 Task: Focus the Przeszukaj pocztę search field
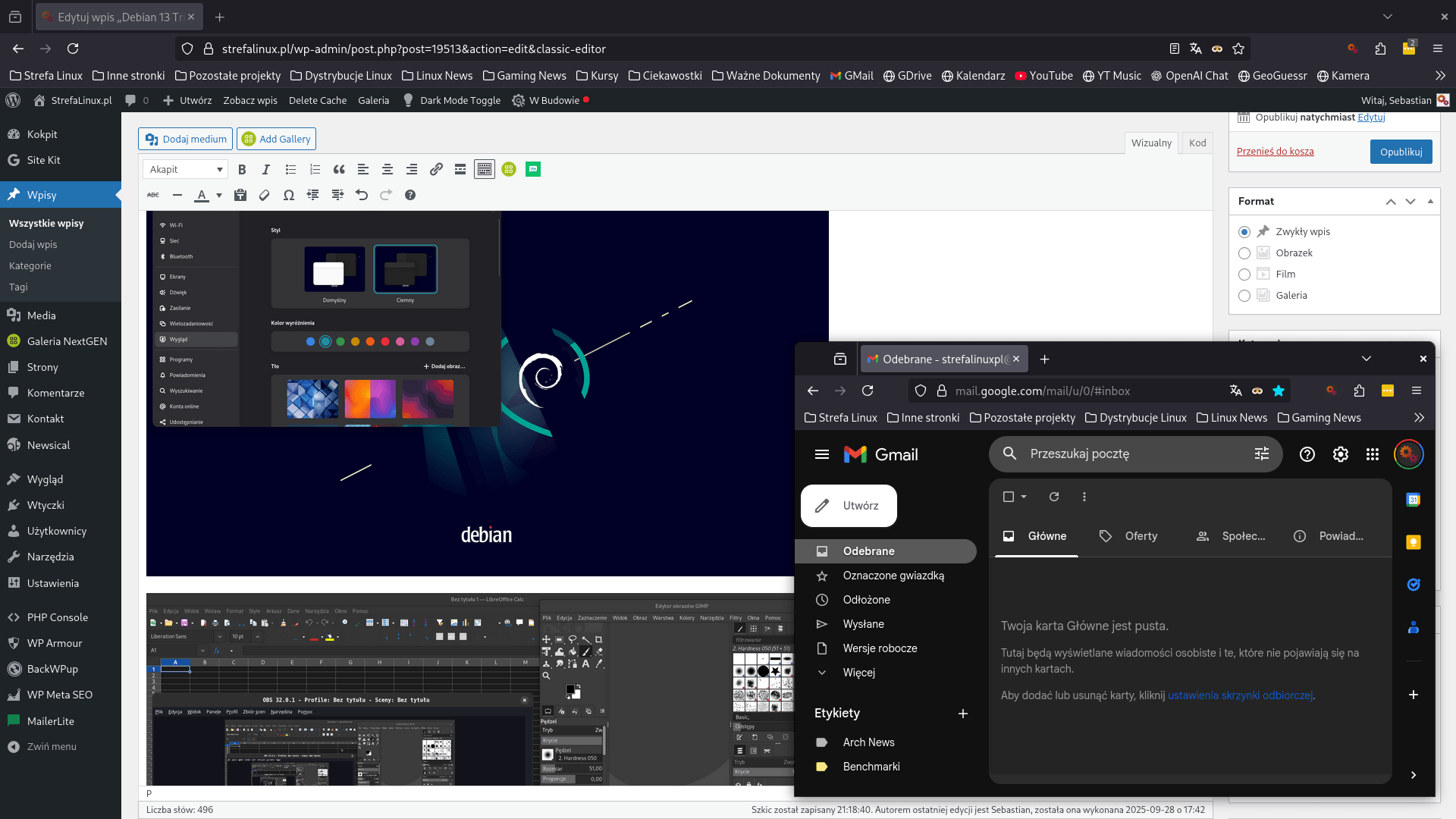(x=1134, y=453)
